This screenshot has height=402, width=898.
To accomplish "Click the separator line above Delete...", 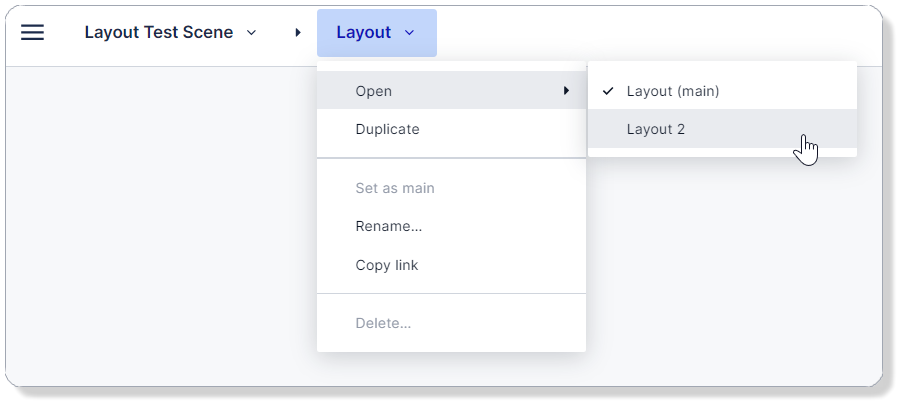I will click(451, 294).
